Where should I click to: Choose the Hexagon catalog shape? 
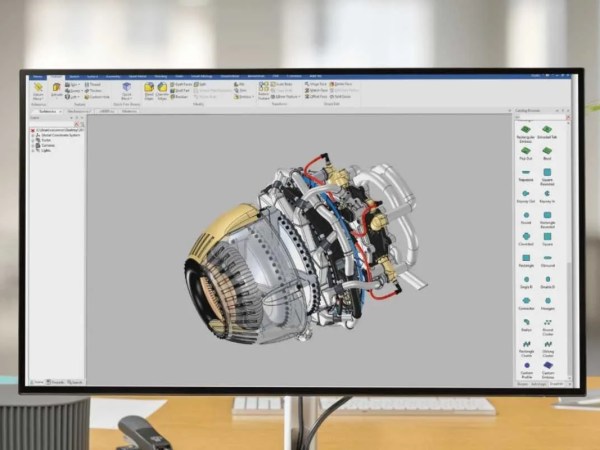pos(548,303)
